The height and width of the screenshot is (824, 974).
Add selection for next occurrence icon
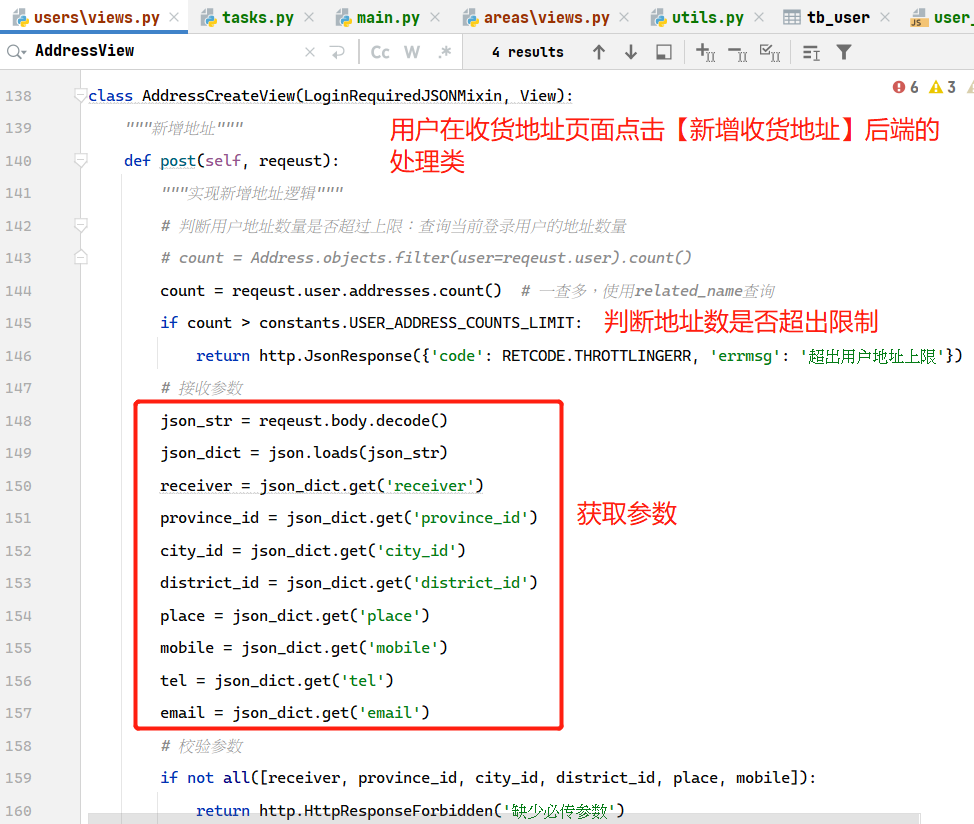pyautogui.click(x=706, y=52)
